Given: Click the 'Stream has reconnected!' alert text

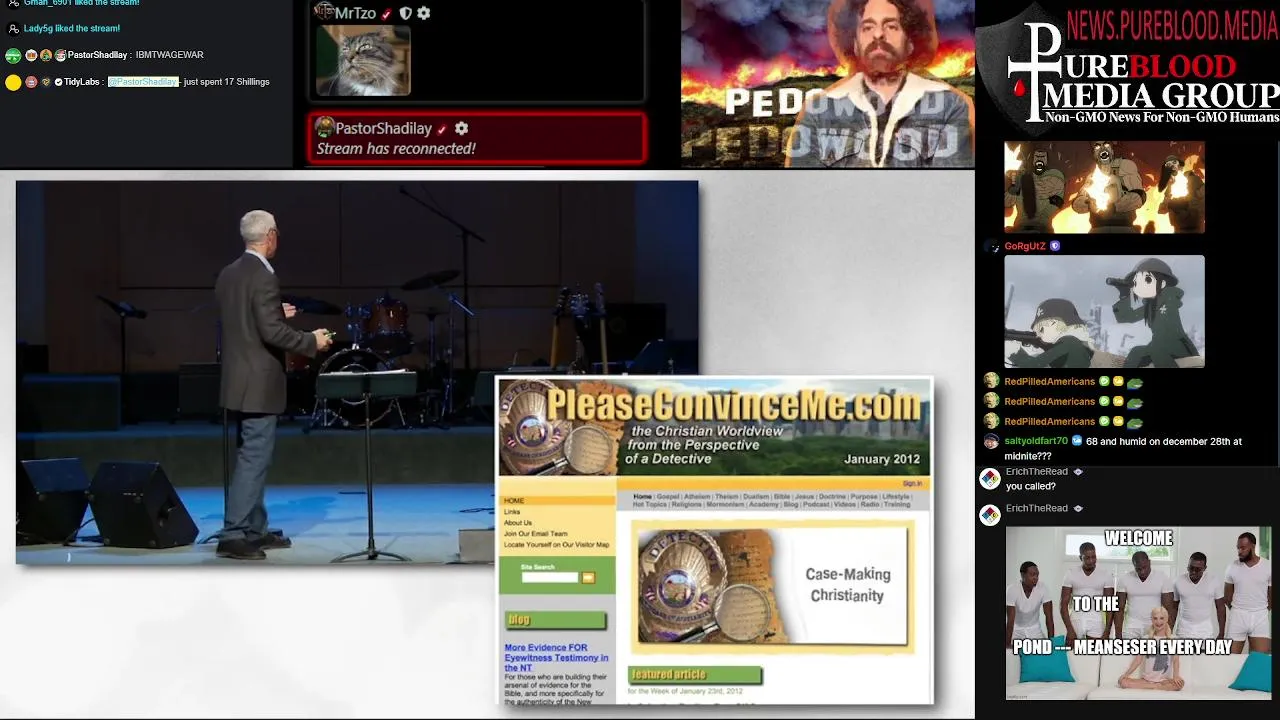Looking at the screenshot, I should pyautogui.click(x=396, y=149).
